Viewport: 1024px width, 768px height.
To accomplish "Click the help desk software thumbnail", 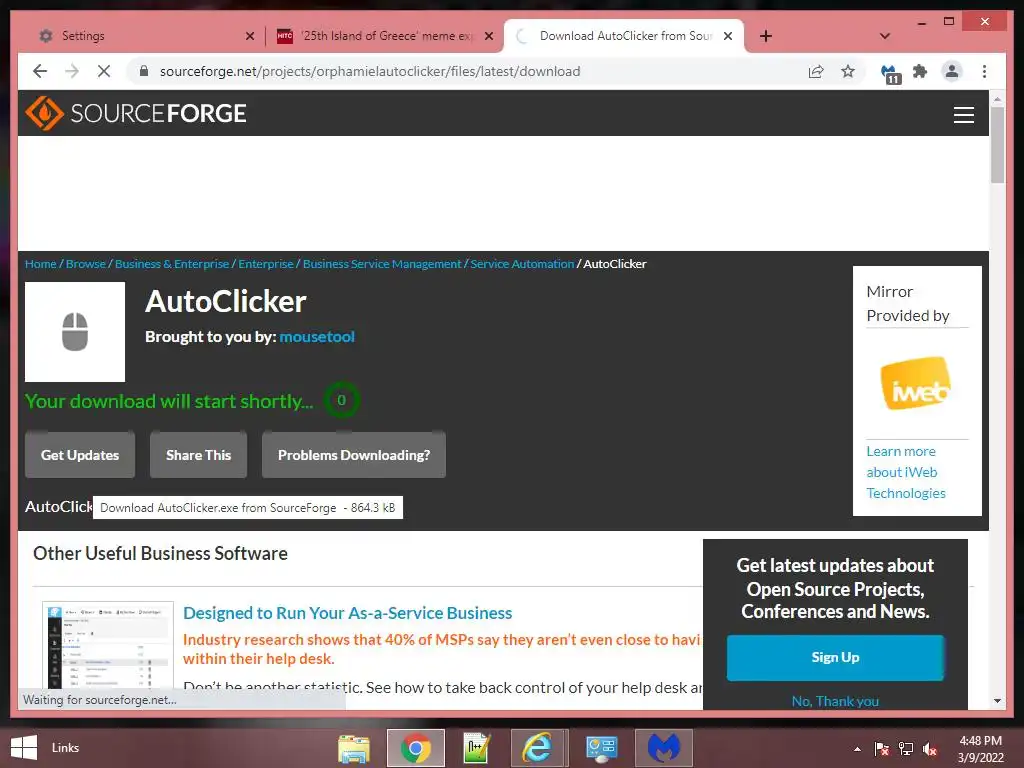I will [108, 645].
